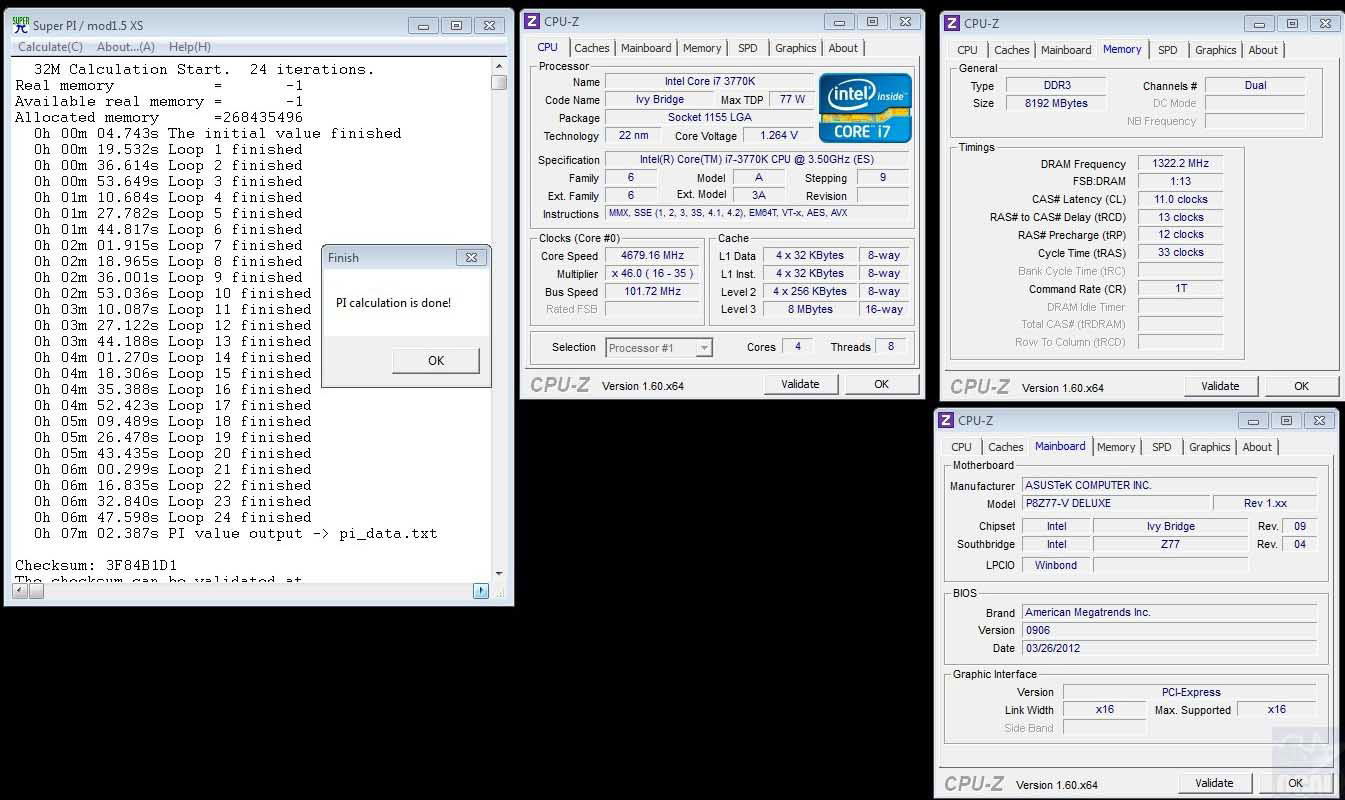Screen dimensions: 1345x800
Task: Confirm the PI calculation done dialog with OK
Action: pyautogui.click(x=435, y=360)
